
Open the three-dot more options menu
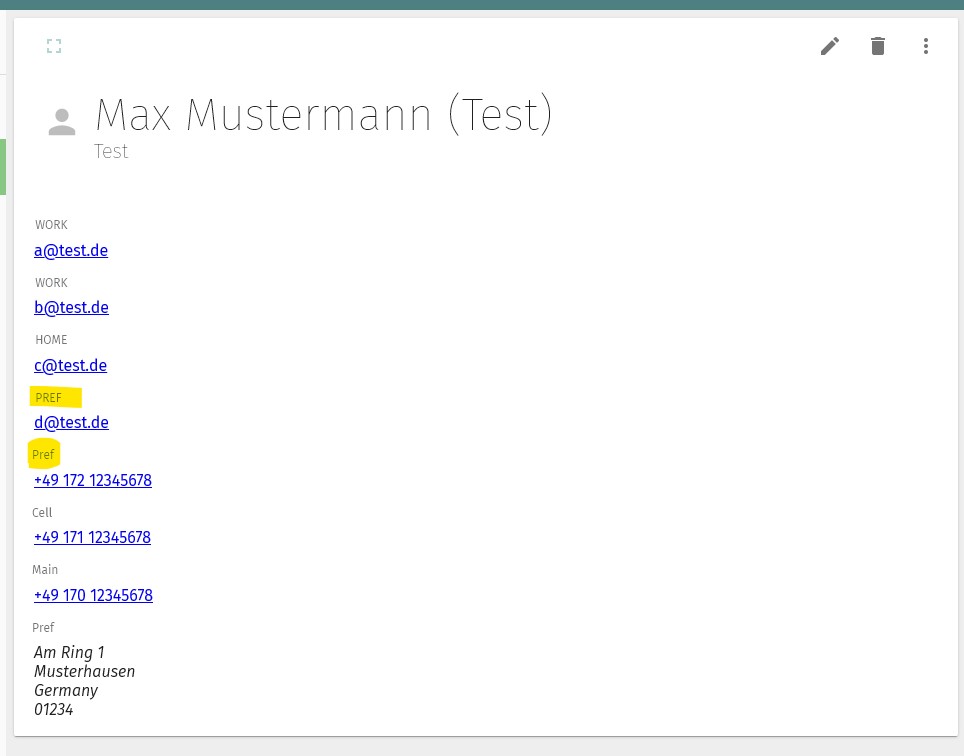click(925, 46)
